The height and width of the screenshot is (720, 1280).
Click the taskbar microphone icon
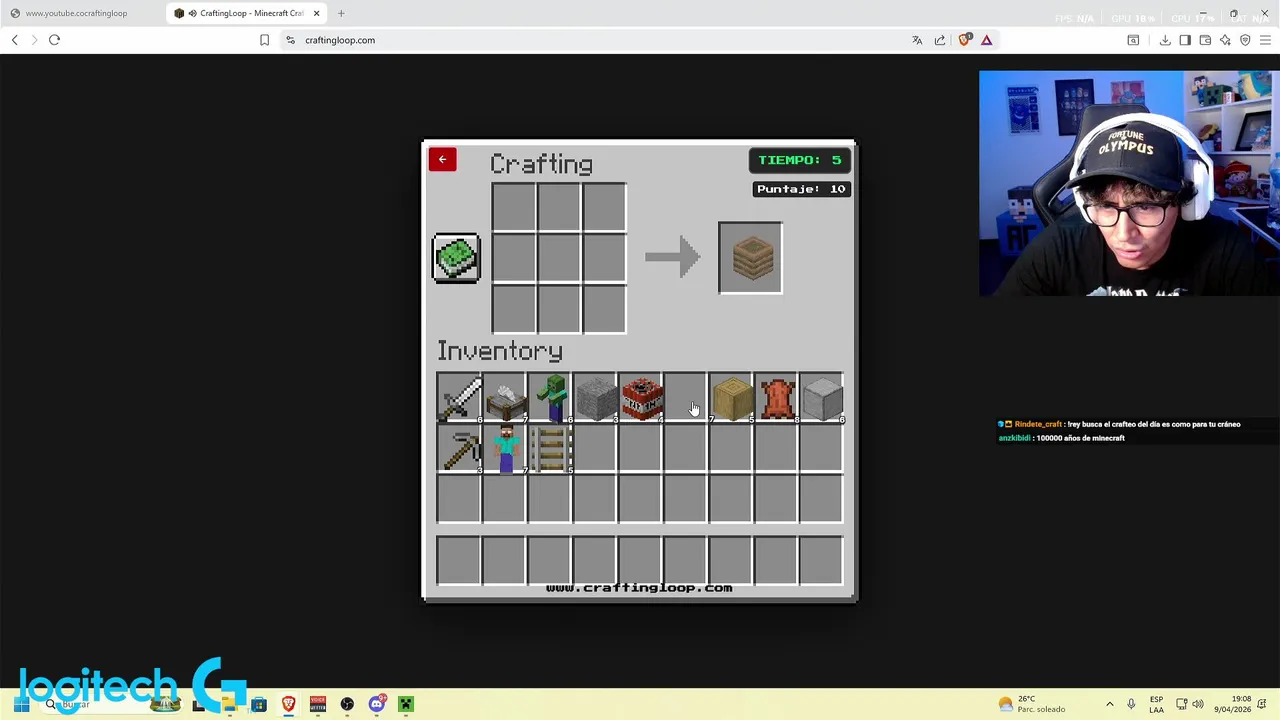(1131, 704)
